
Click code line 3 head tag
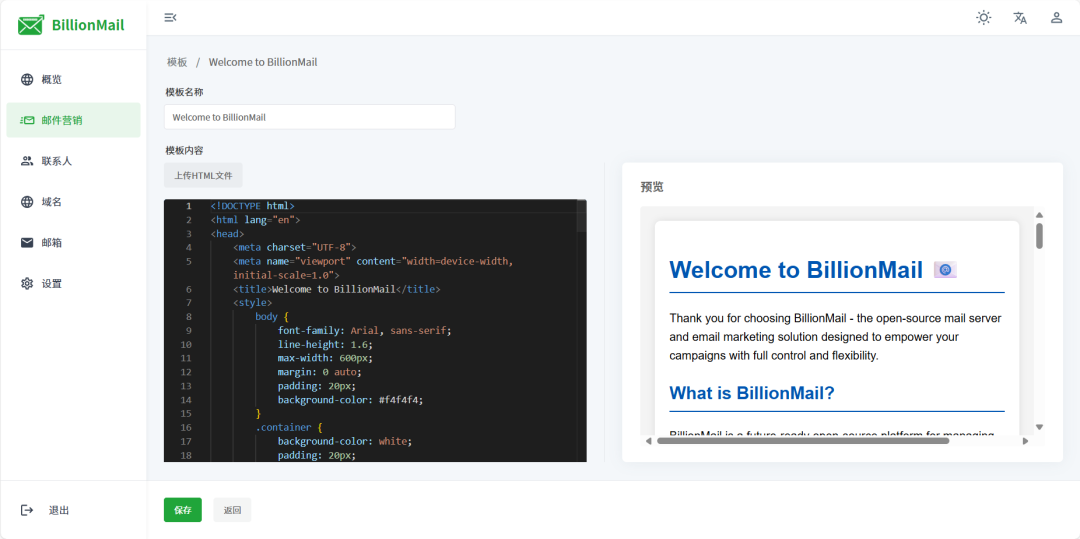[227, 233]
